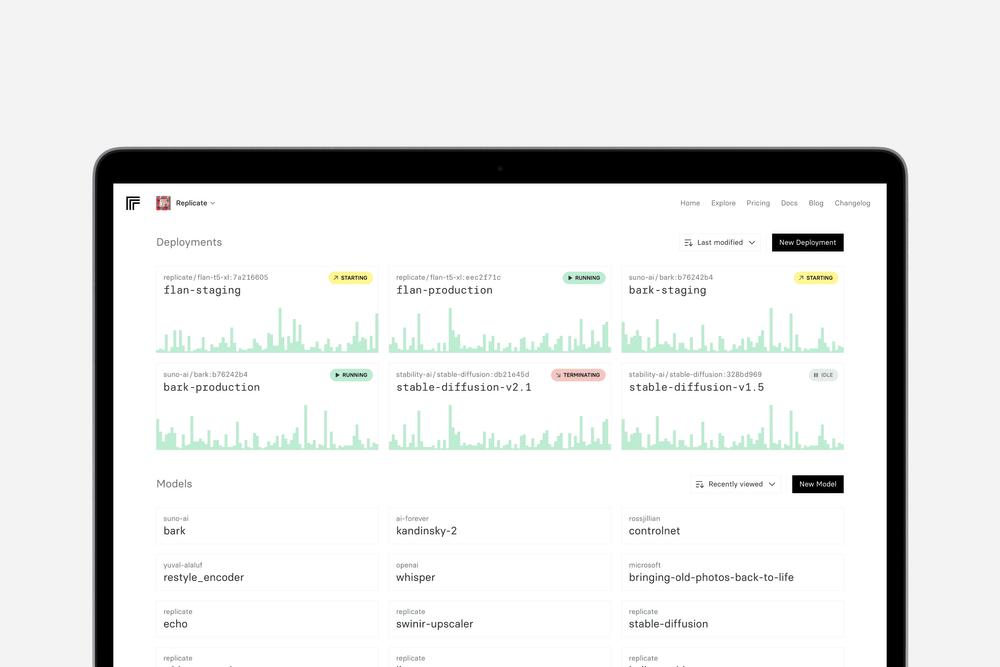The image size is (1000, 667).
Task: Open the kandinsky-2 model card
Action: pos(500,526)
